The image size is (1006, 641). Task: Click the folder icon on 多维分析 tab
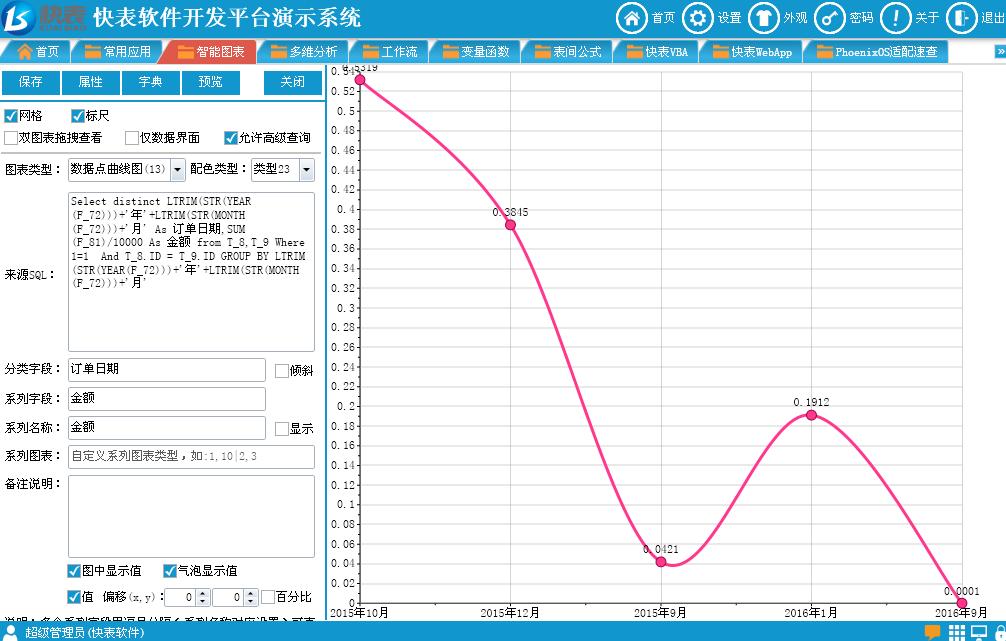pyautogui.click(x=278, y=51)
